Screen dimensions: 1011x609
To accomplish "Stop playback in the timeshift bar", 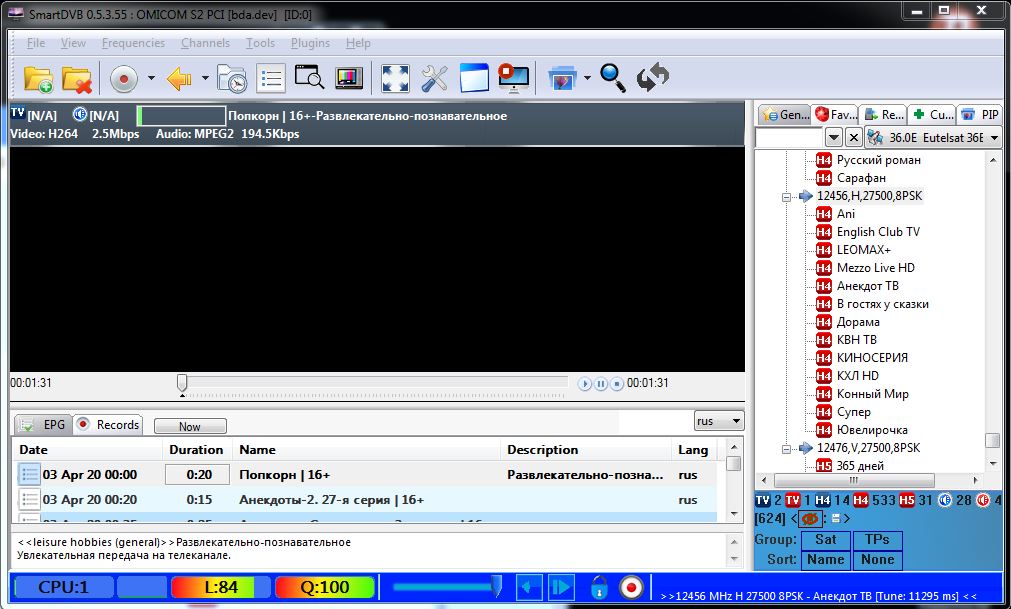I will (x=617, y=384).
